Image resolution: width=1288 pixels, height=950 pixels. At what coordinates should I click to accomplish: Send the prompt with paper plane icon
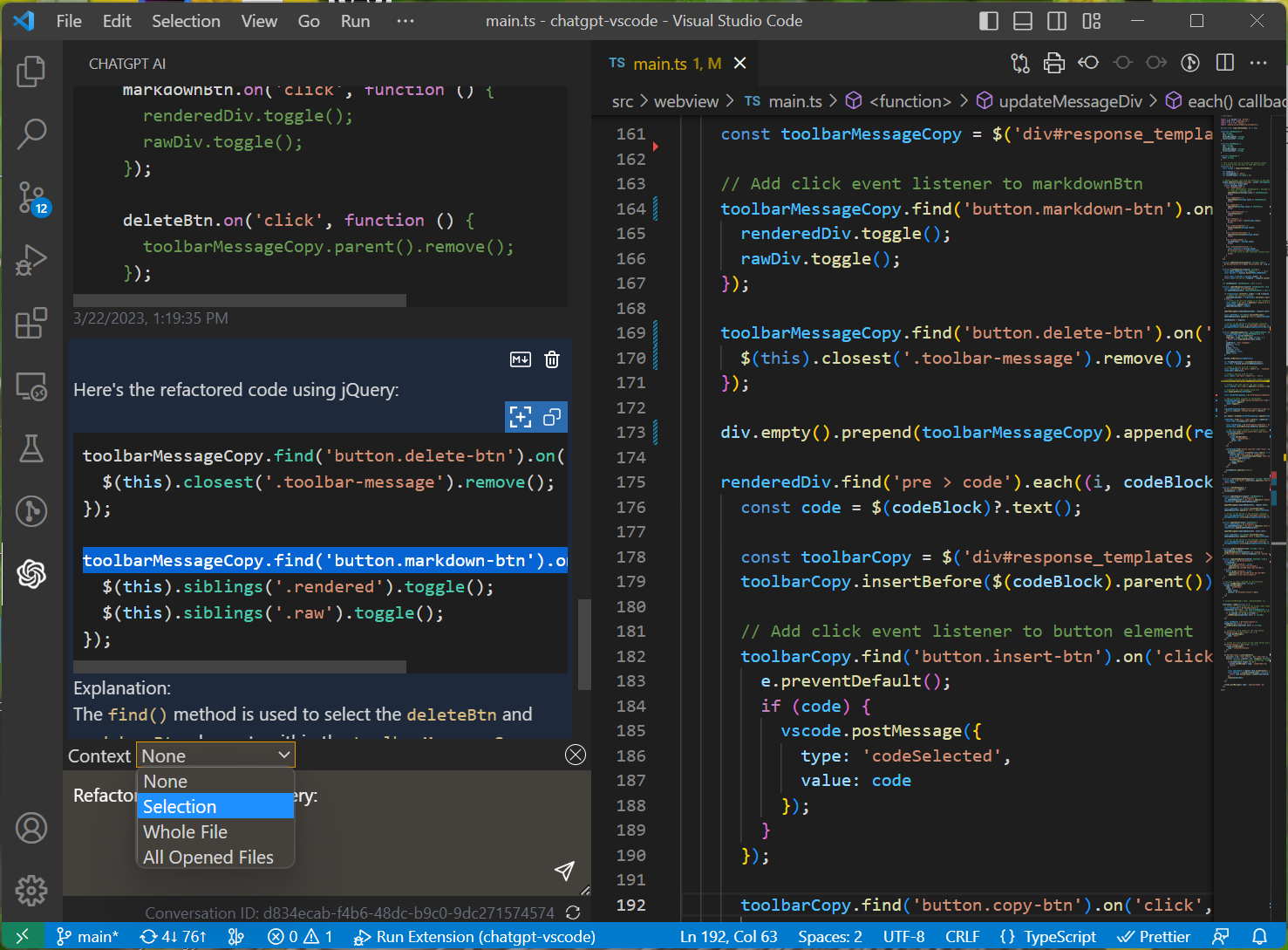(564, 871)
